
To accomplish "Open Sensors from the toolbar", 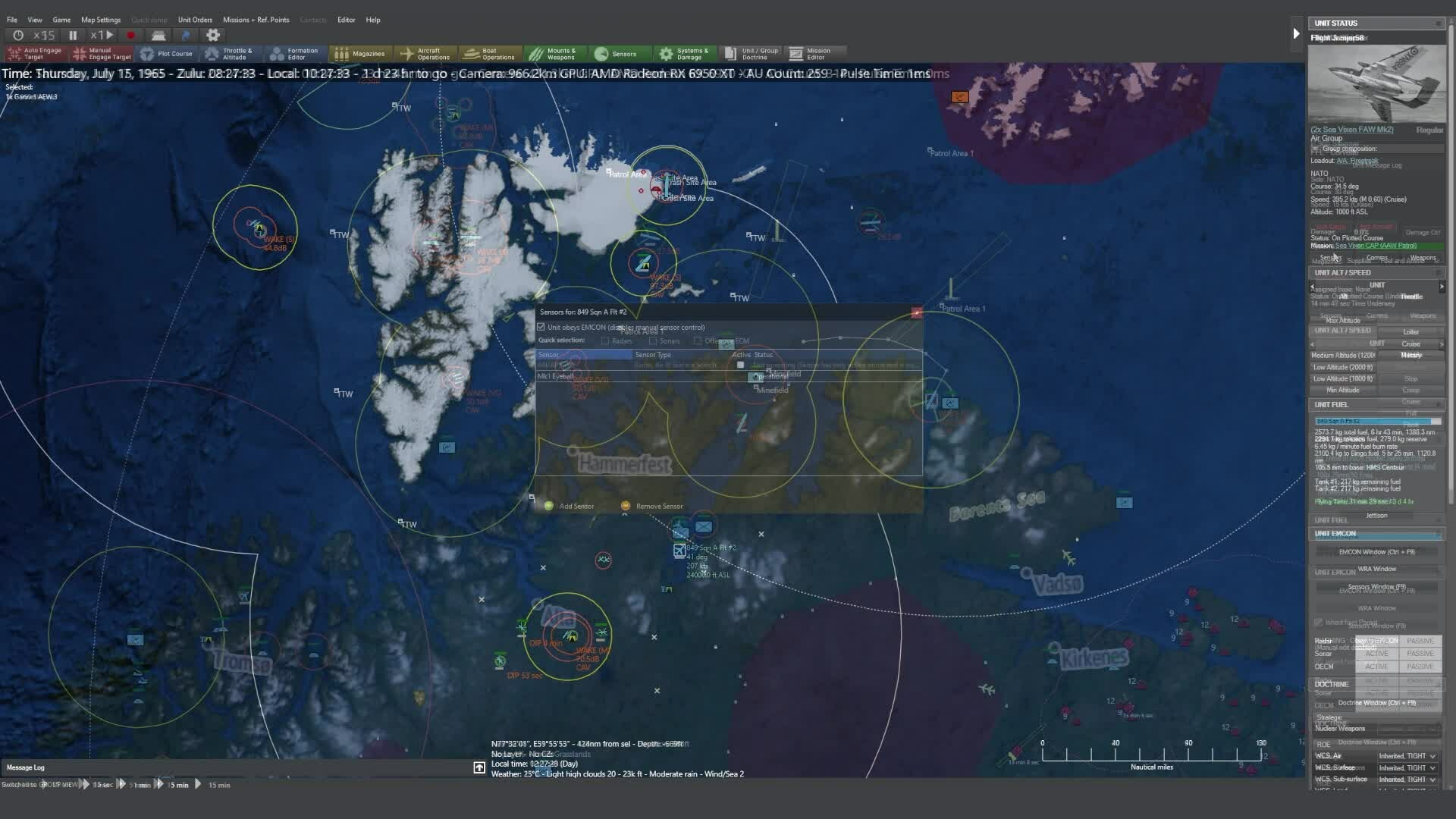I will point(620,54).
